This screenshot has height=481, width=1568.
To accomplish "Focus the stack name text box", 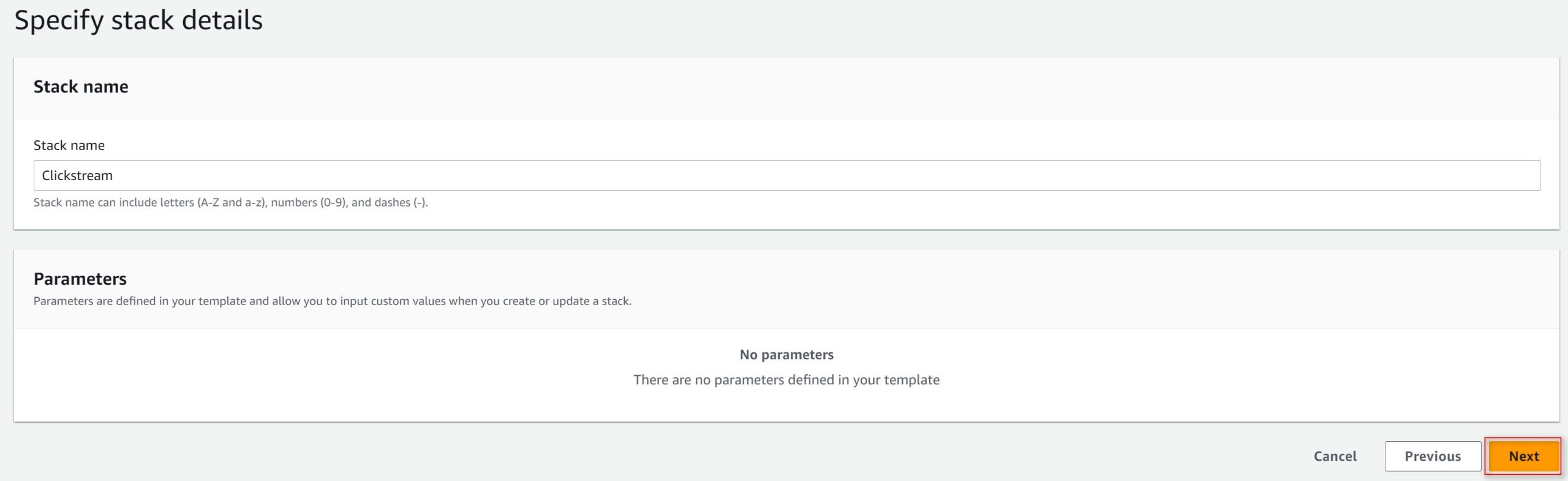I will tap(784, 175).
